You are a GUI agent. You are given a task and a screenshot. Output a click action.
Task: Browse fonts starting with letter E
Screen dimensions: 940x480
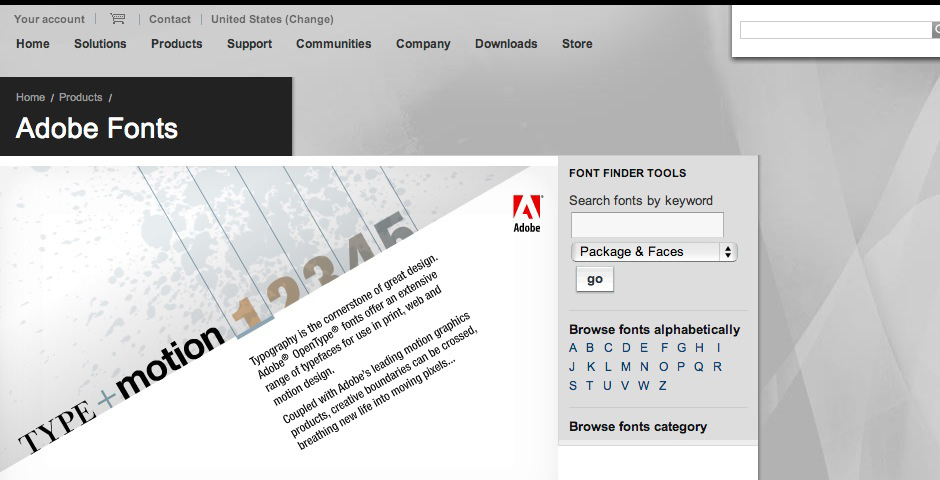point(644,348)
